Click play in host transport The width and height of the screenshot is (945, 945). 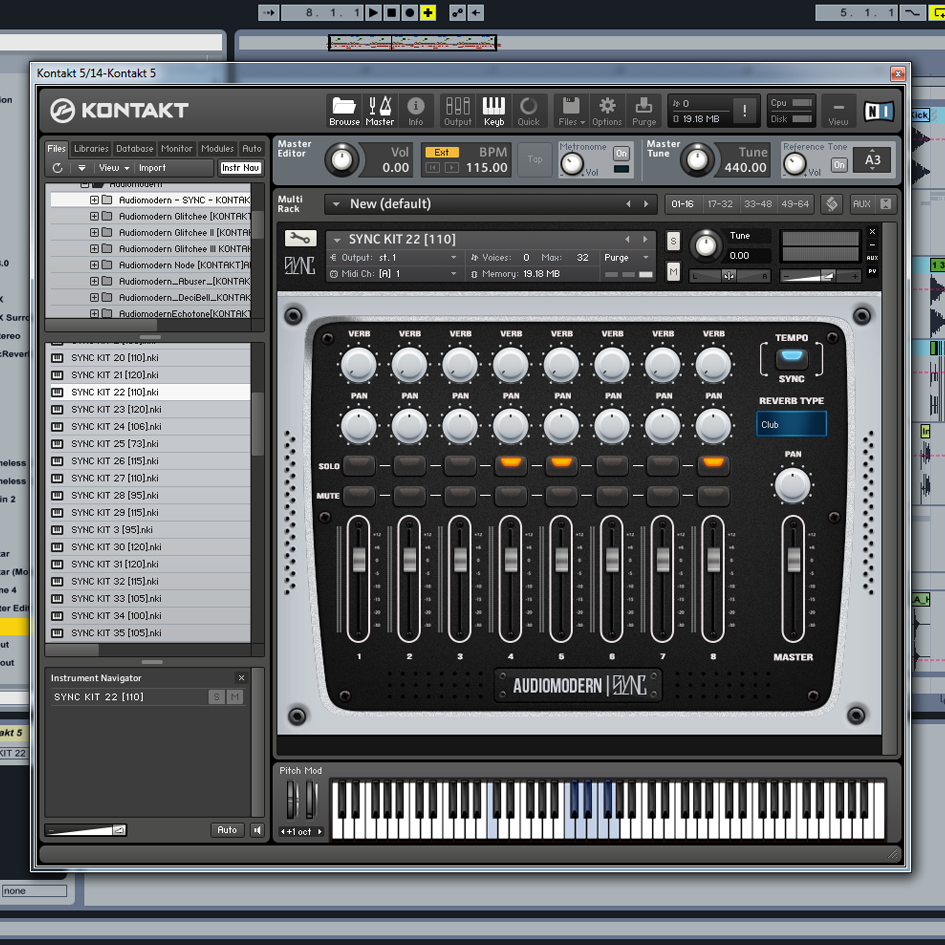coord(373,13)
